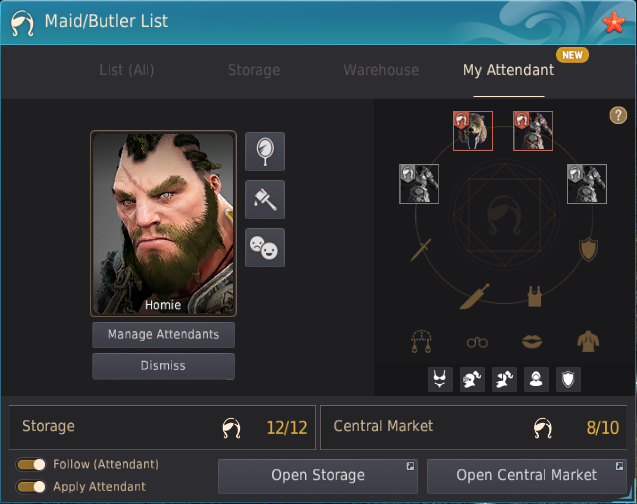
Task: Click the starfish icon in title bar
Action: 613,22
